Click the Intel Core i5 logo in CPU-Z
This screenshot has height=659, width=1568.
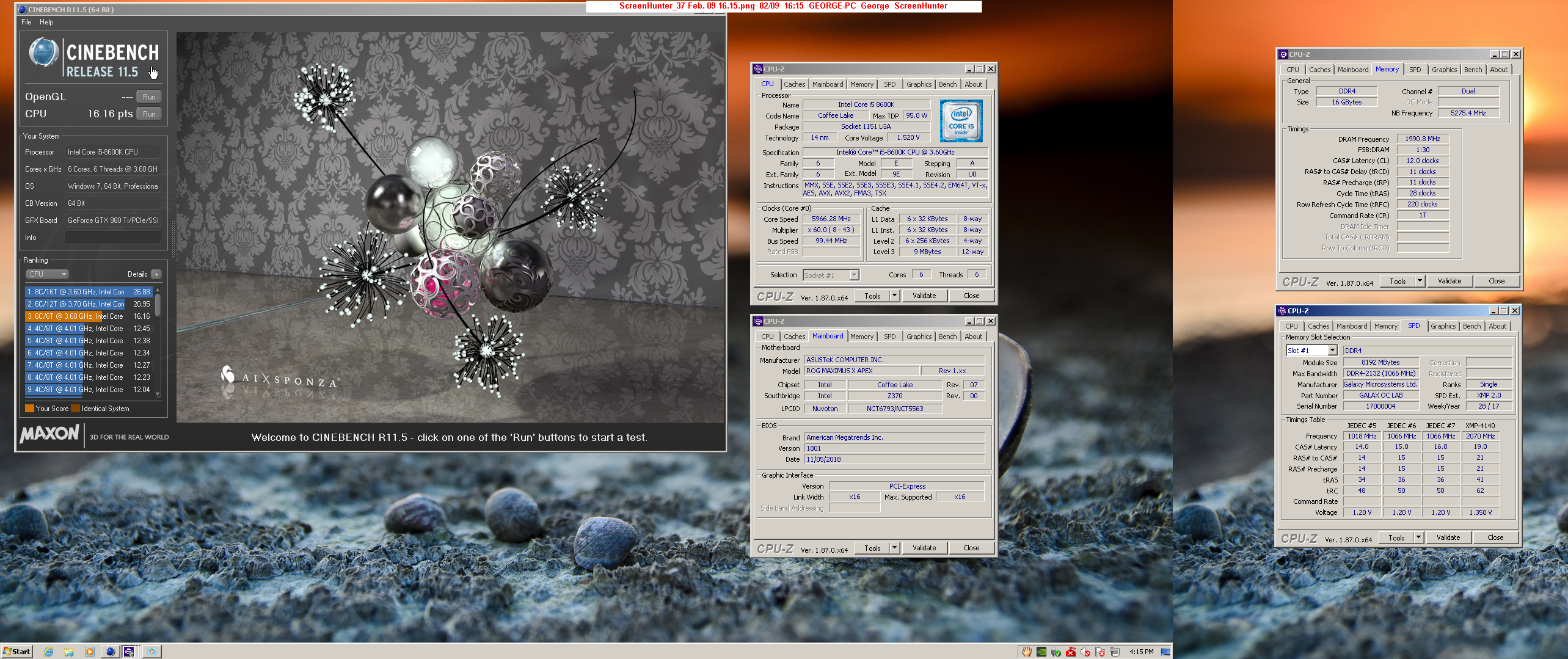(961, 121)
